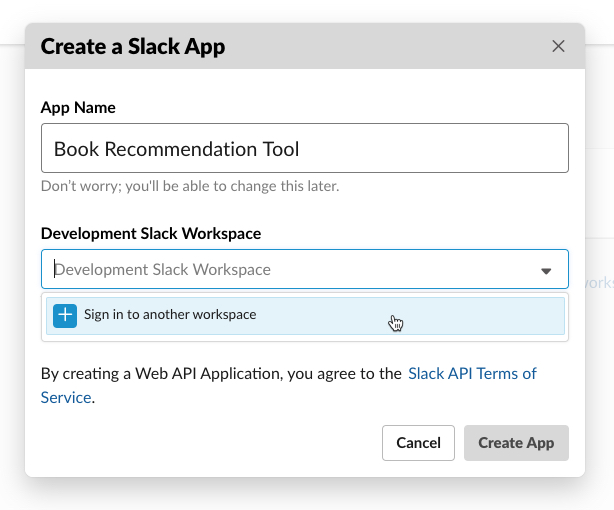Click the 'Create a Slack App' dialog title
614x510 pixels.
133,47
